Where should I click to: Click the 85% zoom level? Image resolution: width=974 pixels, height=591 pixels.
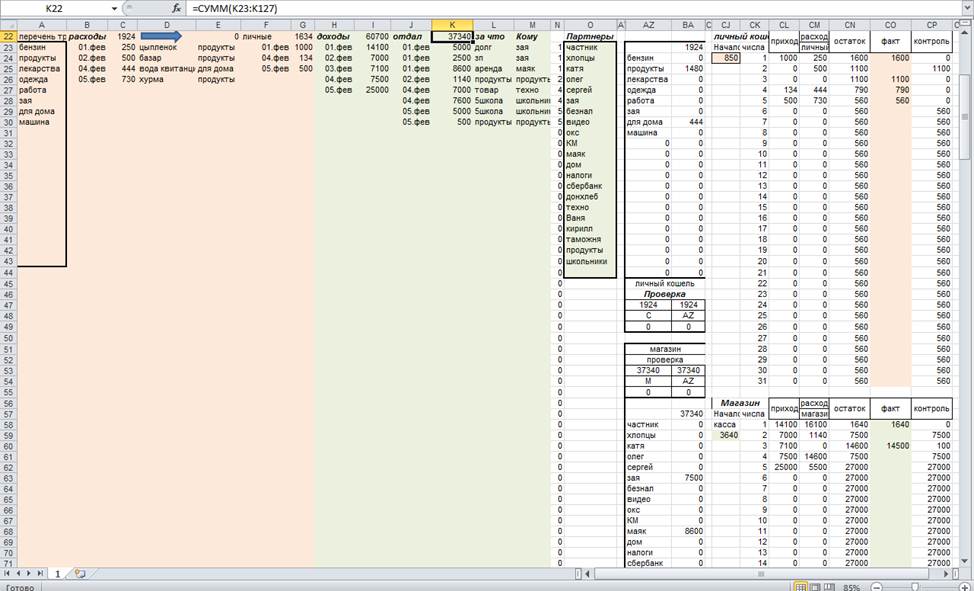point(852,587)
